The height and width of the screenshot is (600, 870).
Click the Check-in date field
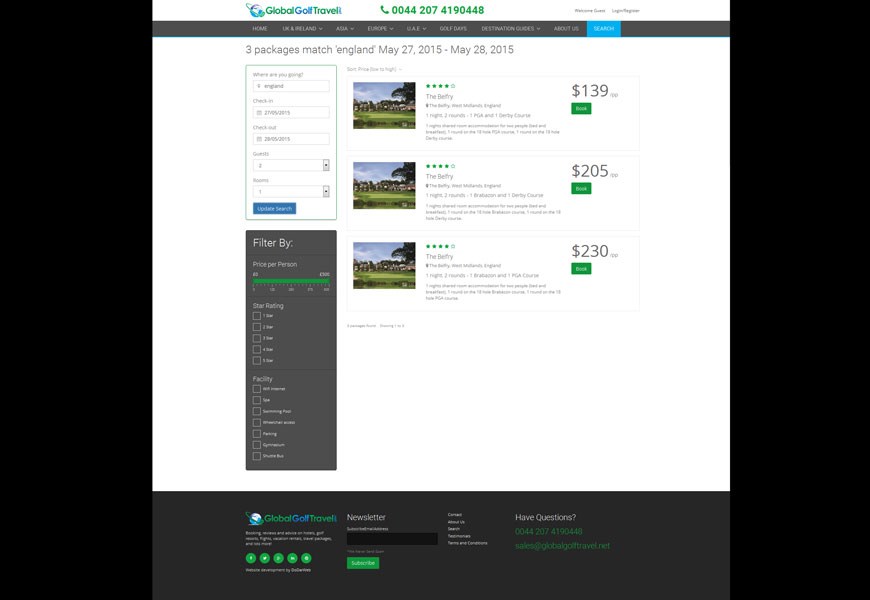tap(291, 113)
